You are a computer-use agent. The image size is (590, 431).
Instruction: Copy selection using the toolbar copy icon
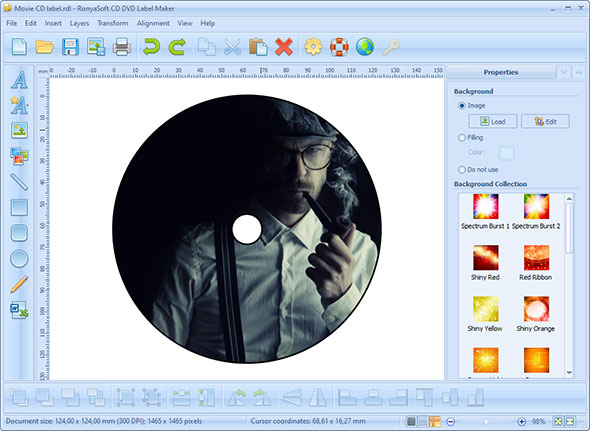coord(207,47)
